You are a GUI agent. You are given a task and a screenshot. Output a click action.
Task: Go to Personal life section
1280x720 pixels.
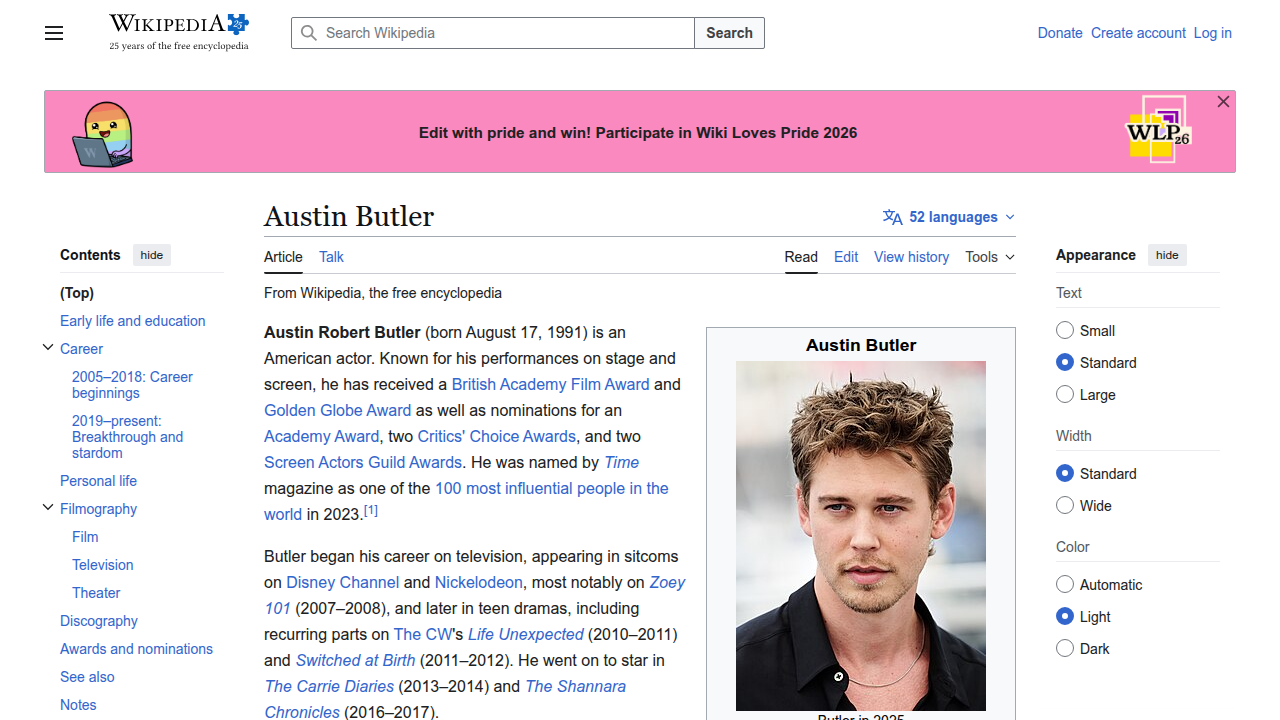[x=98, y=481]
